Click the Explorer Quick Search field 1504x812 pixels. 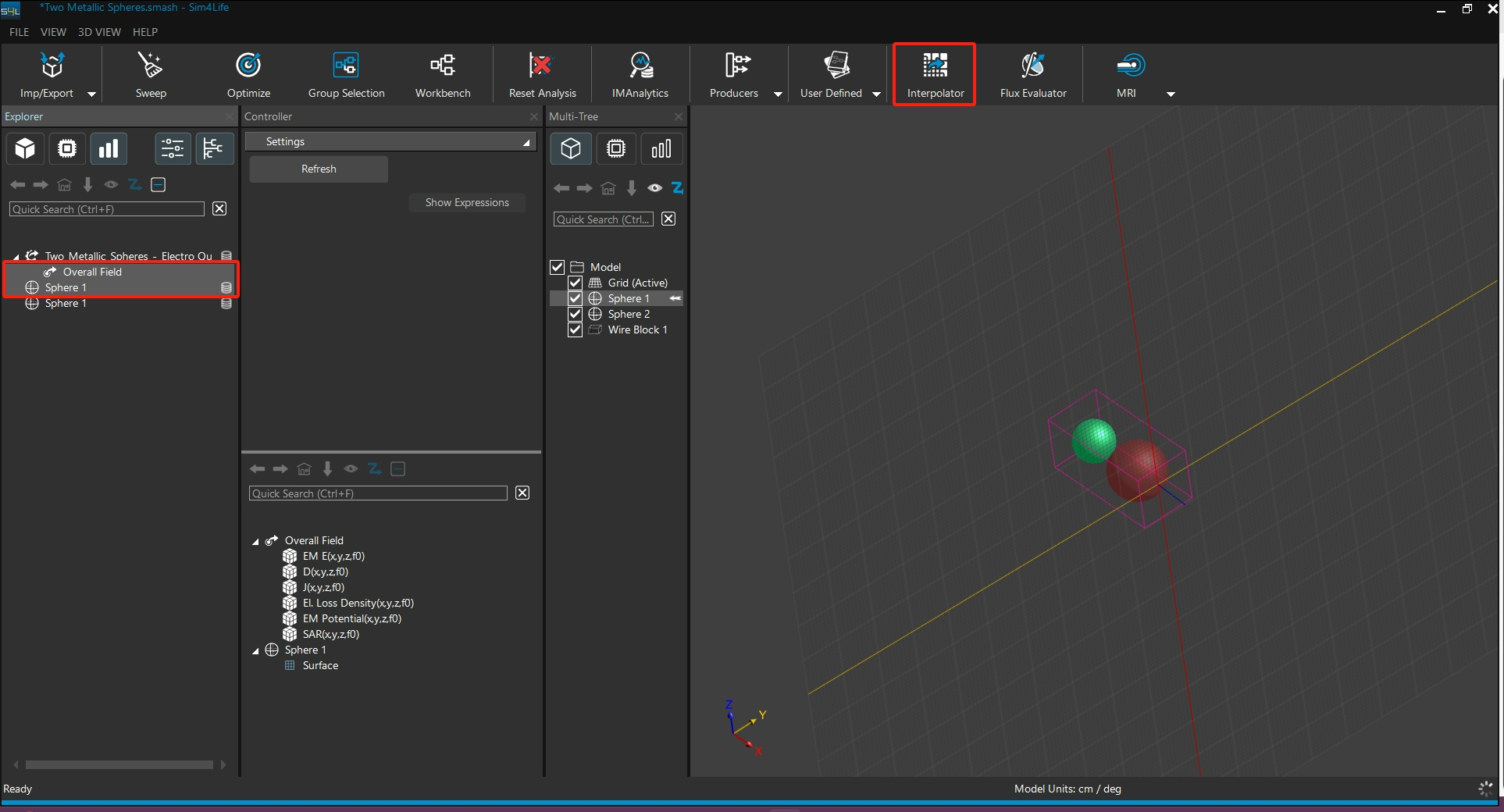click(107, 209)
